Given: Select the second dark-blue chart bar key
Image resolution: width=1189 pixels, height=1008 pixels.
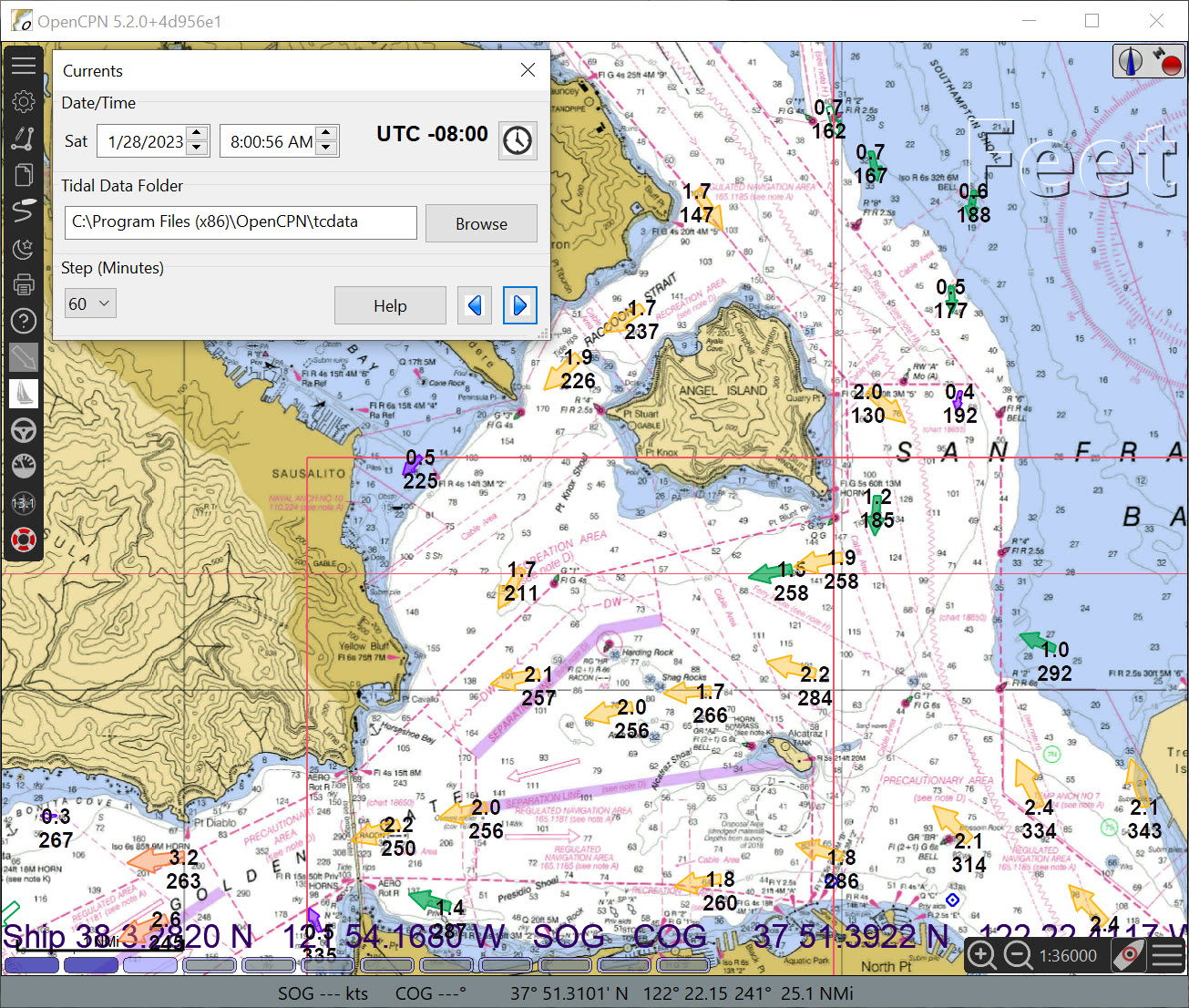Looking at the screenshot, I should [x=90, y=965].
